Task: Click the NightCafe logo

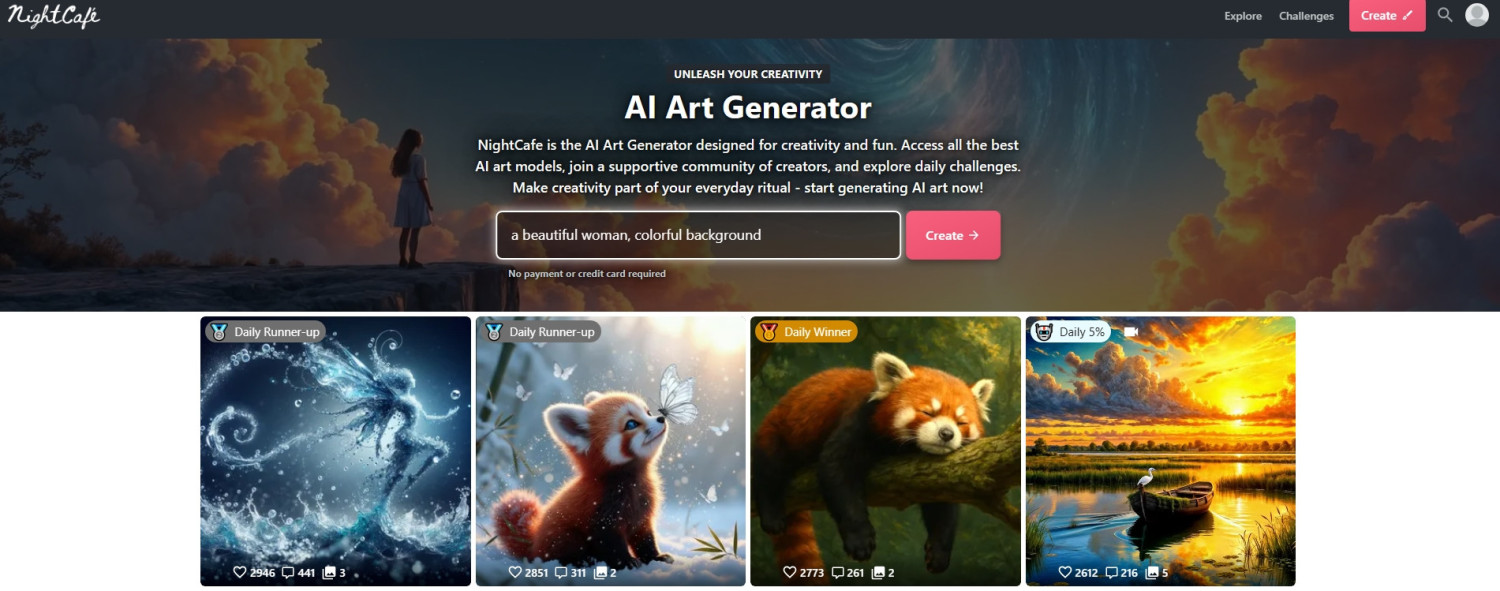Action: (x=54, y=16)
